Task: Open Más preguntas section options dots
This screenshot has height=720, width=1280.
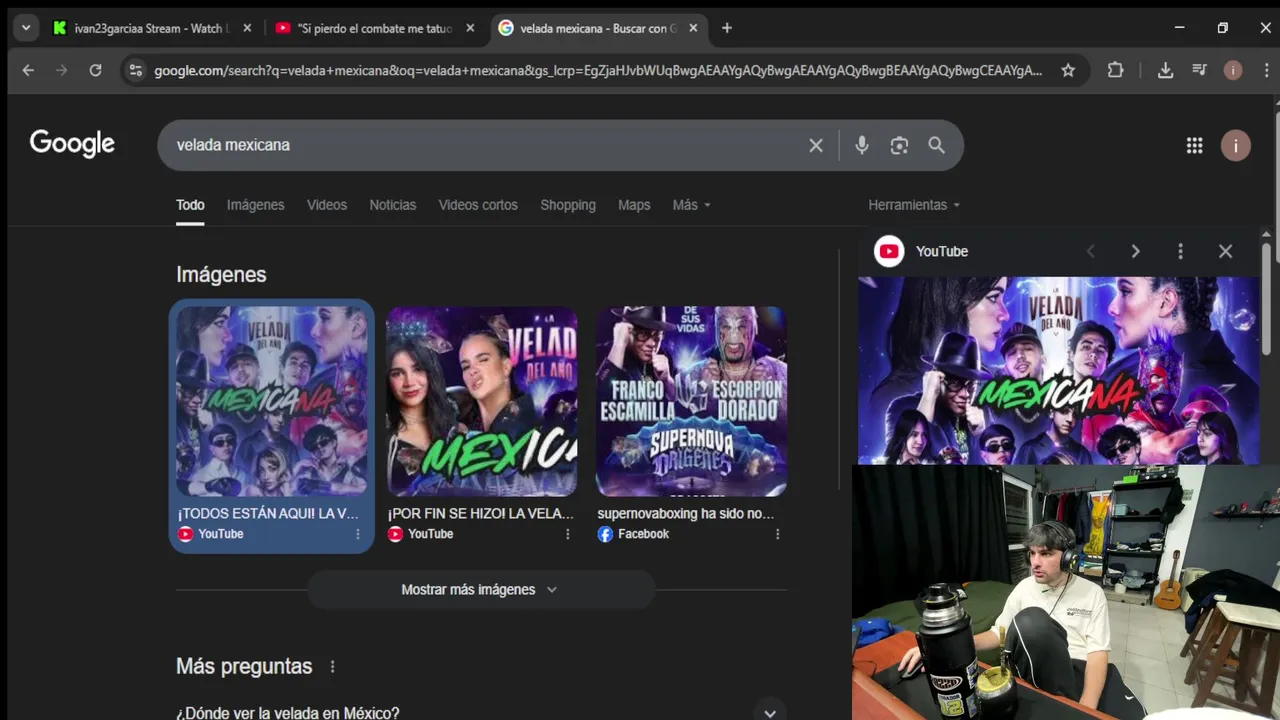Action: pos(333,667)
